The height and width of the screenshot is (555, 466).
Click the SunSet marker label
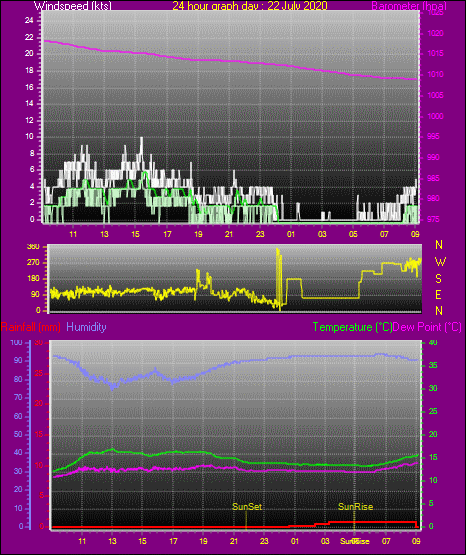coord(247,507)
